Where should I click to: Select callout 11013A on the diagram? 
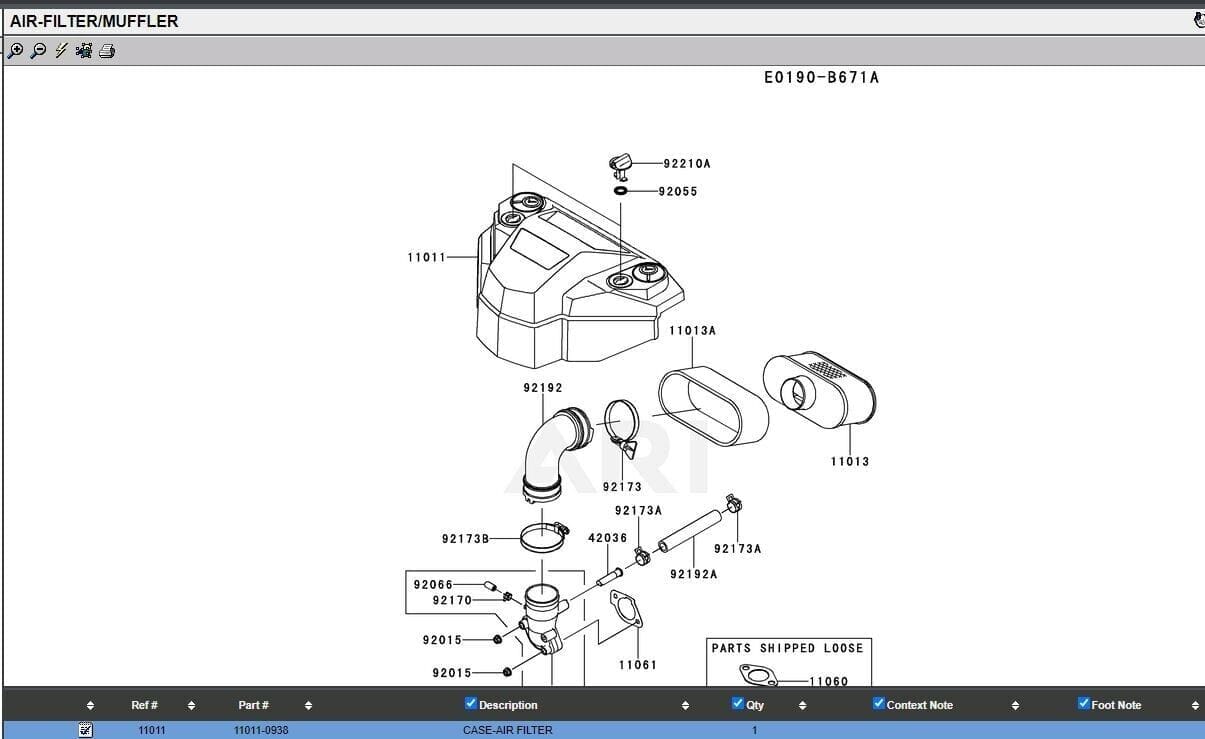click(x=692, y=331)
